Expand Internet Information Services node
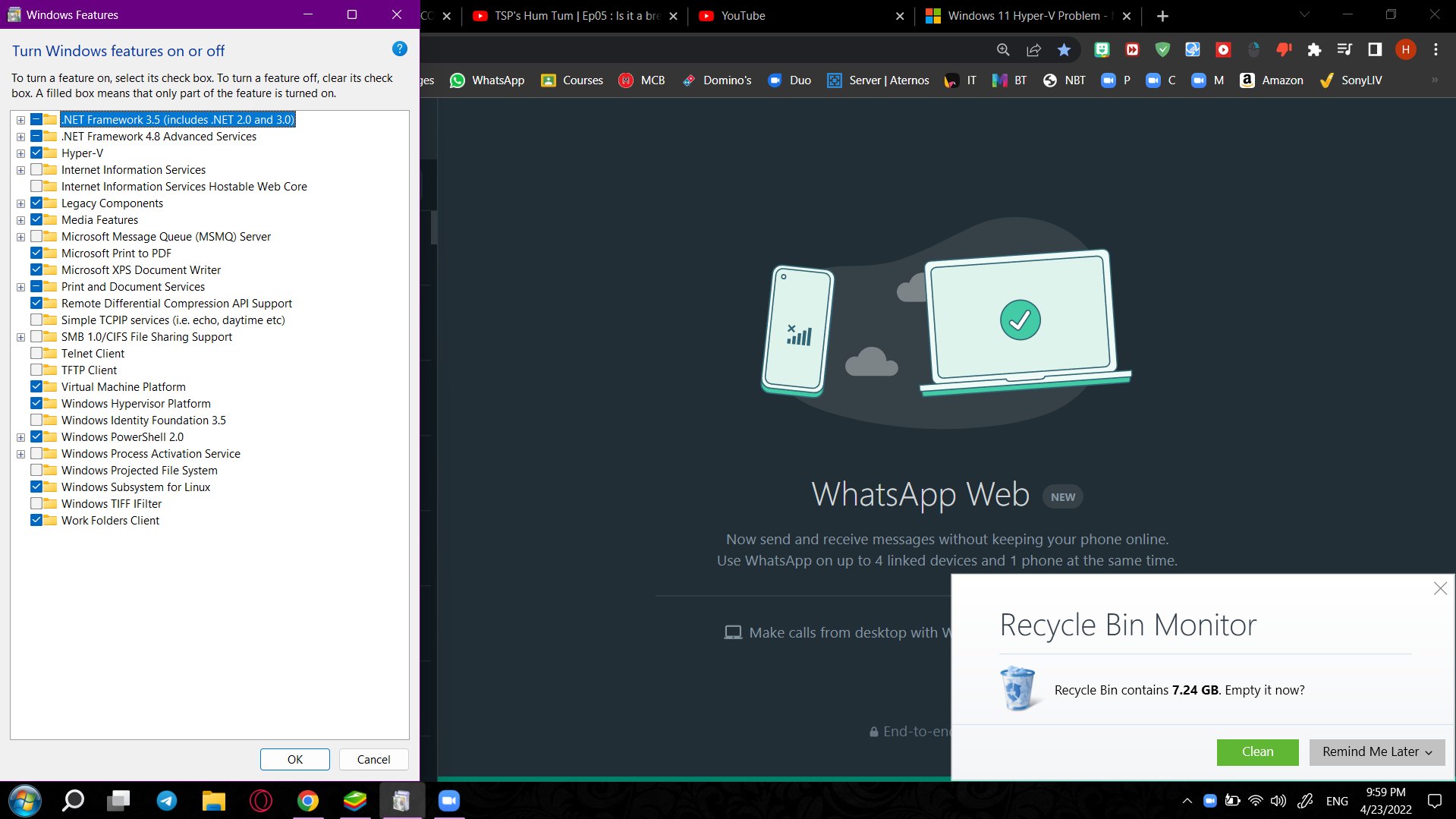Image resolution: width=1456 pixels, height=819 pixels. click(20, 170)
